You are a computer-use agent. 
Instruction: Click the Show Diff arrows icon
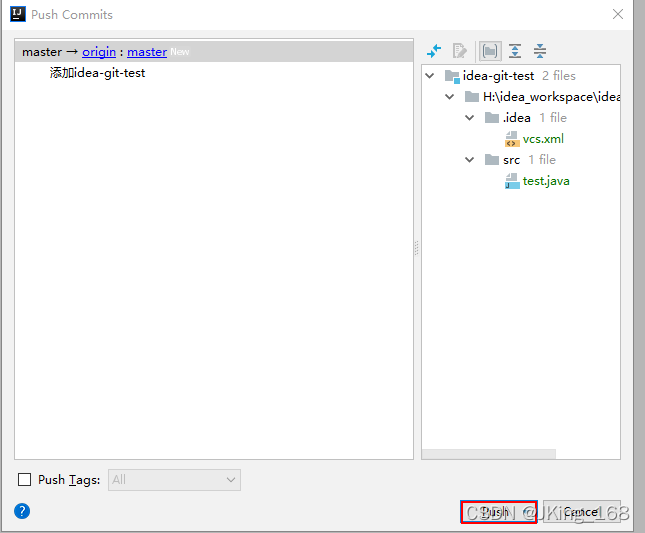point(434,51)
